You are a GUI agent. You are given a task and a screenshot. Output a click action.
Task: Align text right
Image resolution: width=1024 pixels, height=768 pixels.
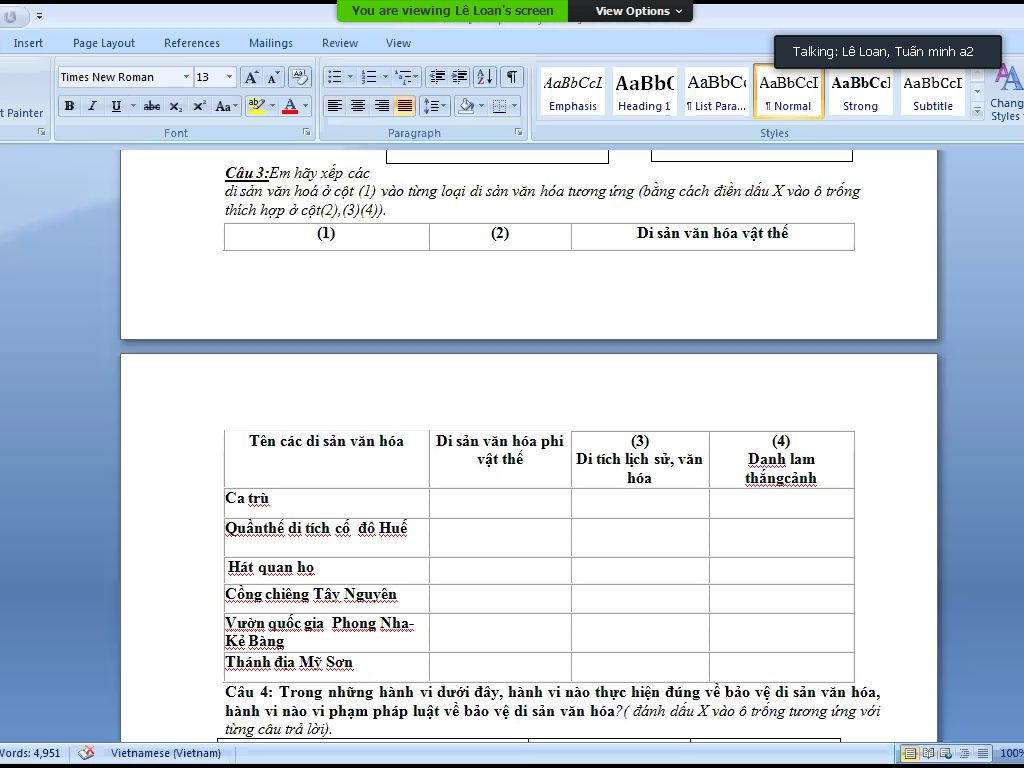pos(381,106)
